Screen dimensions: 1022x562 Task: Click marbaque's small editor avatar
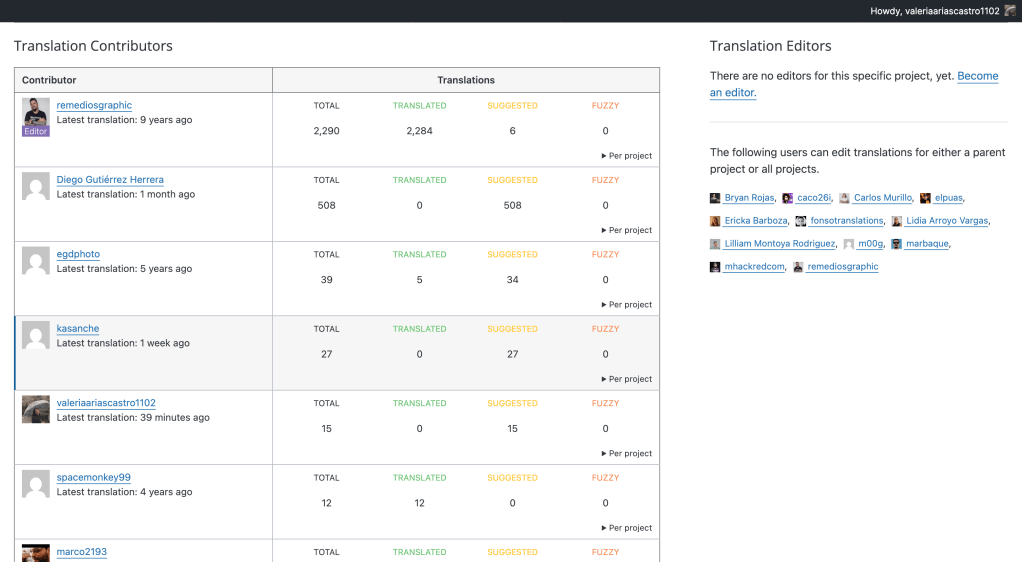[897, 244]
